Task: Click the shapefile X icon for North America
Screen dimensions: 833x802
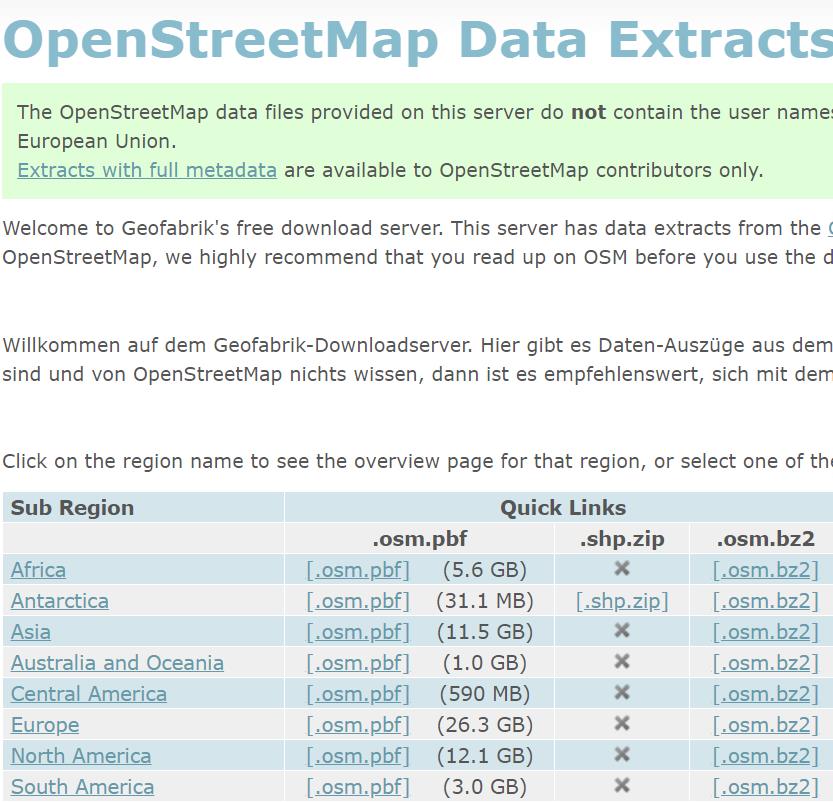Action: (622, 754)
